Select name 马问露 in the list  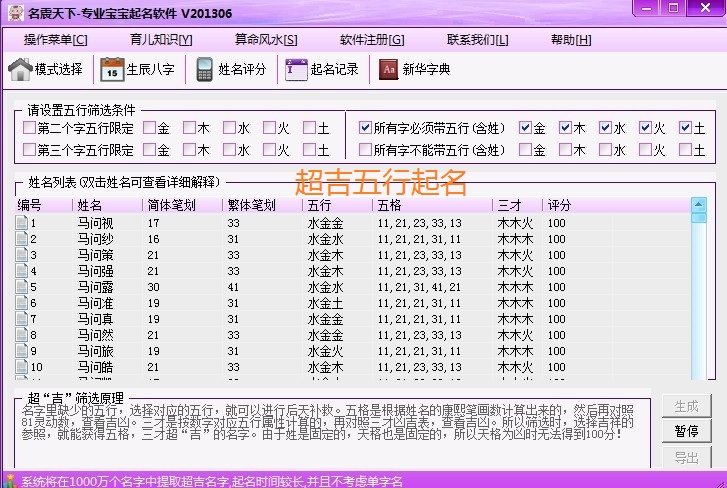(96, 287)
